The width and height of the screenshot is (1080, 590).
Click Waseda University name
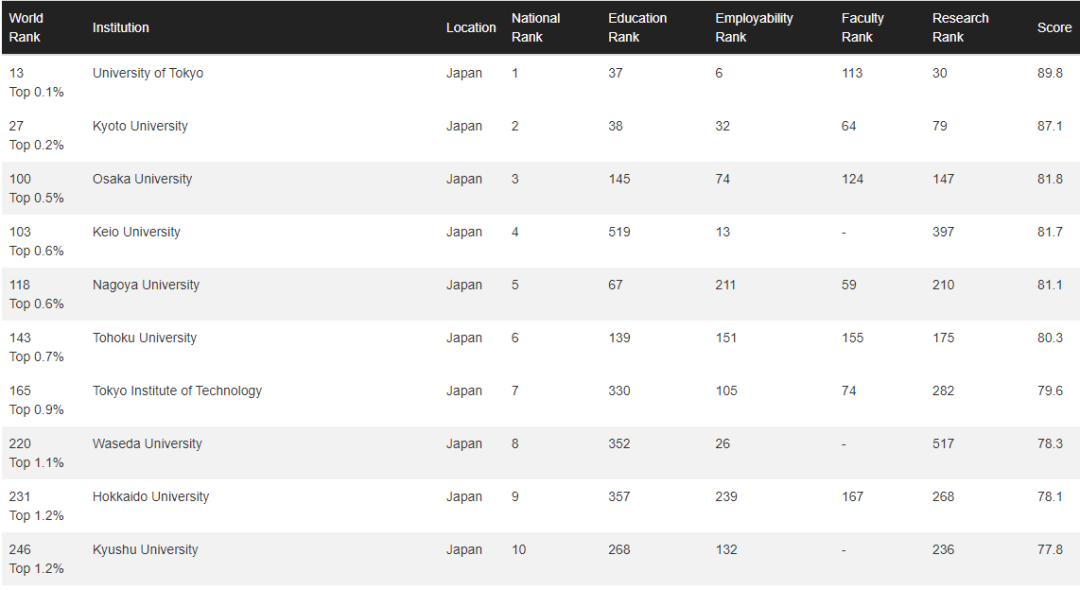(x=147, y=444)
